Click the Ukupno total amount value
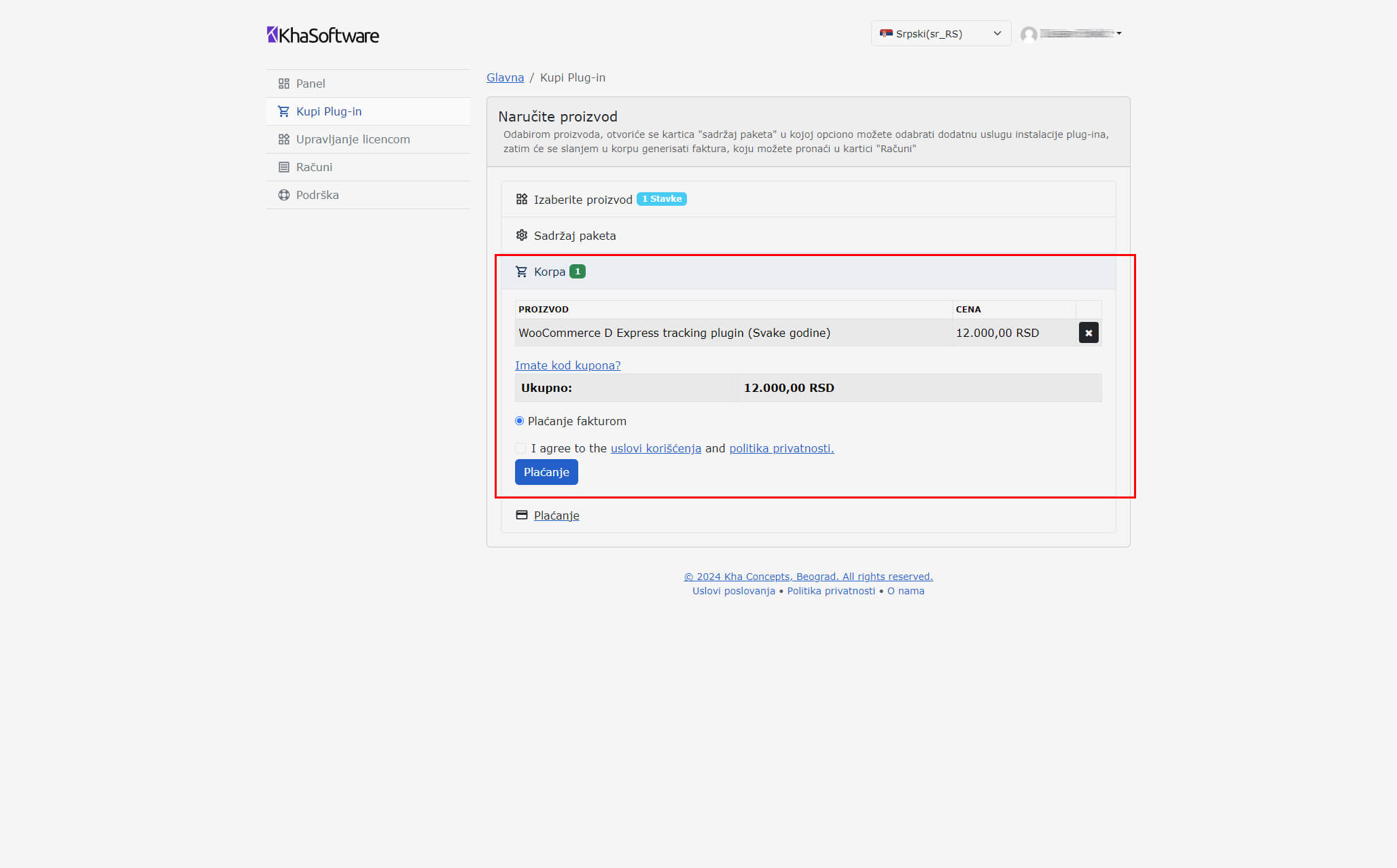This screenshot has height=868, width=1397. click(x=789, y=388)
